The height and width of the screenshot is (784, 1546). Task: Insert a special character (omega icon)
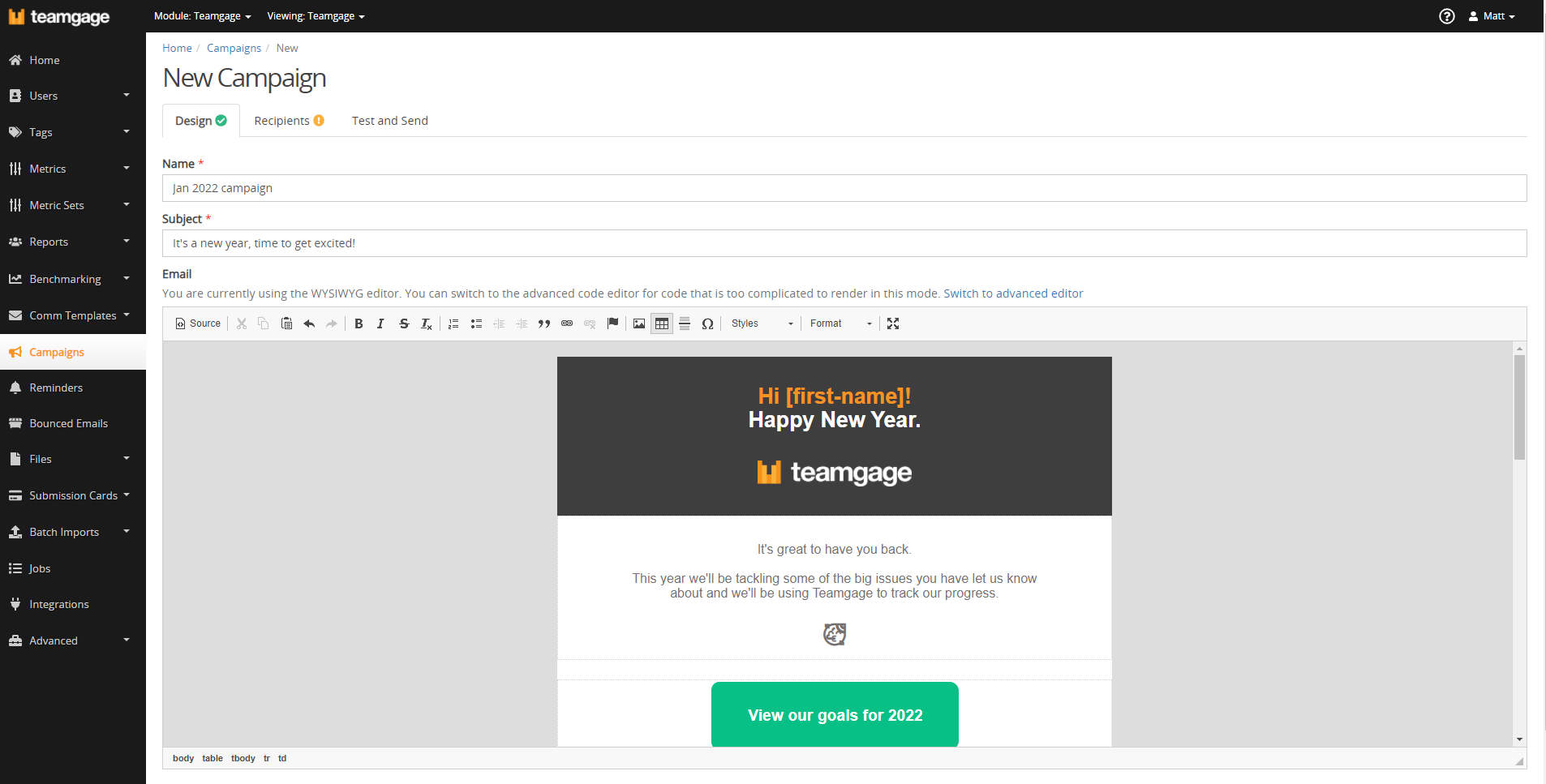(707, 323)
